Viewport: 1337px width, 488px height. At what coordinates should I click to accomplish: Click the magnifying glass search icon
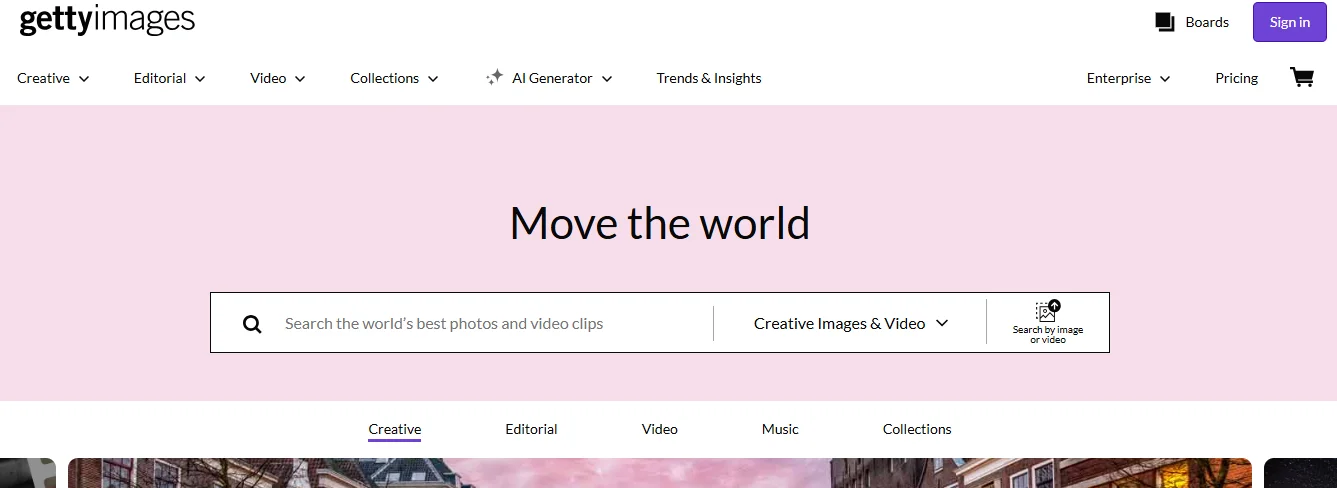252,324
